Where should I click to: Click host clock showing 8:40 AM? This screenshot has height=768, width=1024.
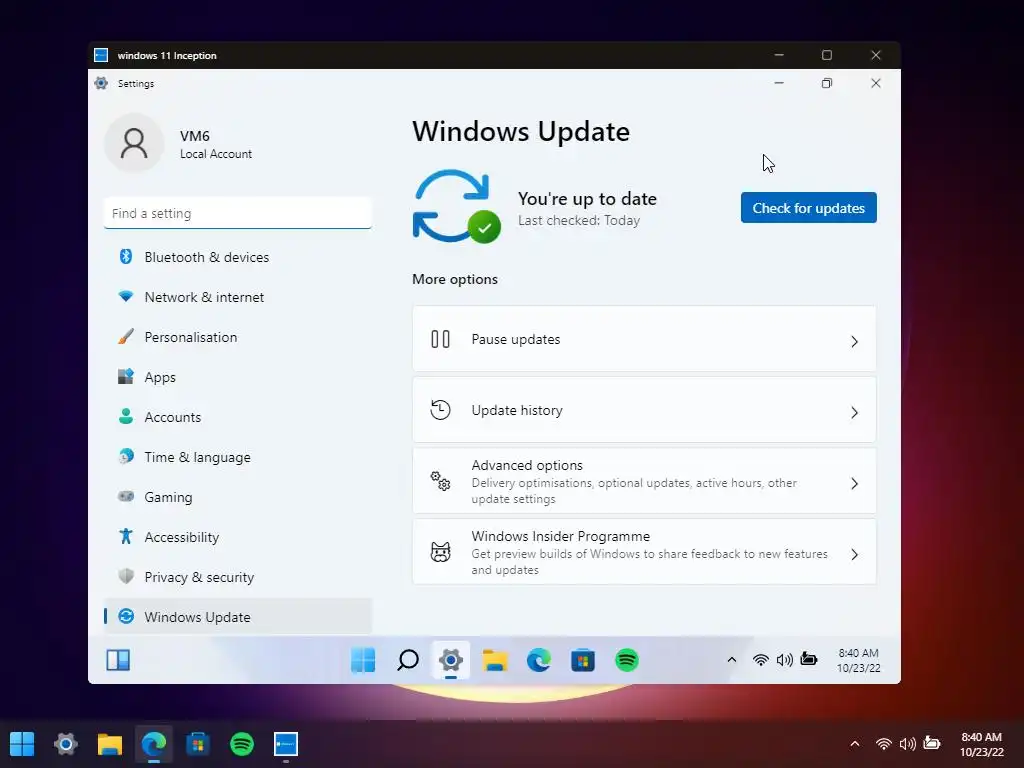(981, 744)
